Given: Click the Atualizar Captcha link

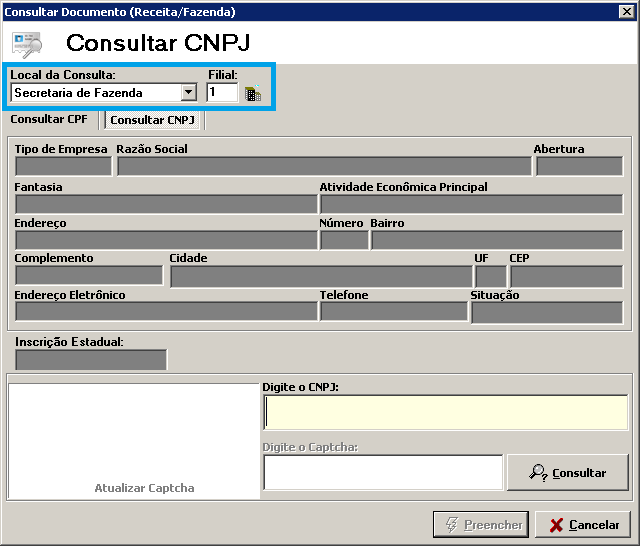Looking at the screenshot, I should 144,488.
